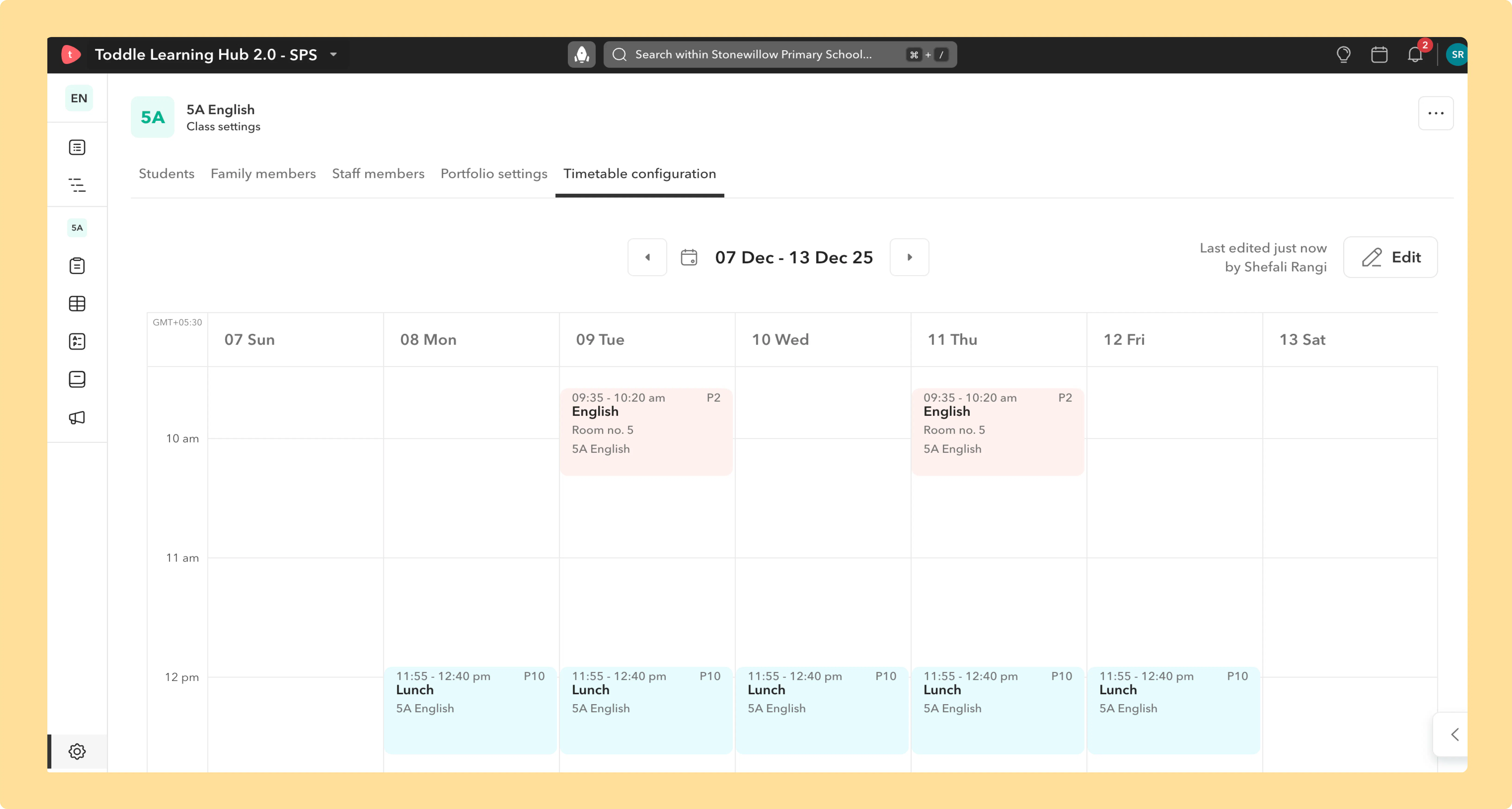Open the rocket launcher icon
1512x809 pixels.
[581, 55]
